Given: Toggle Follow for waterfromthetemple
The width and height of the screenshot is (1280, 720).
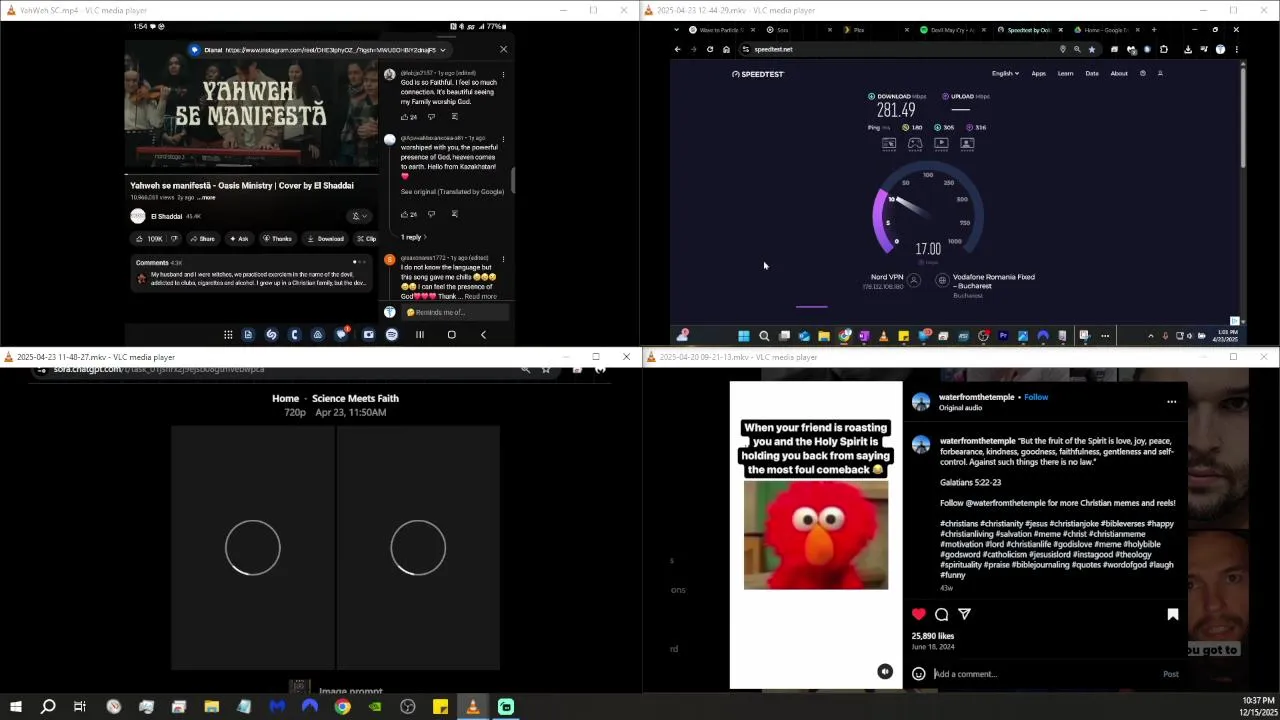Looking at the screenshot, I should [1036, 397].
